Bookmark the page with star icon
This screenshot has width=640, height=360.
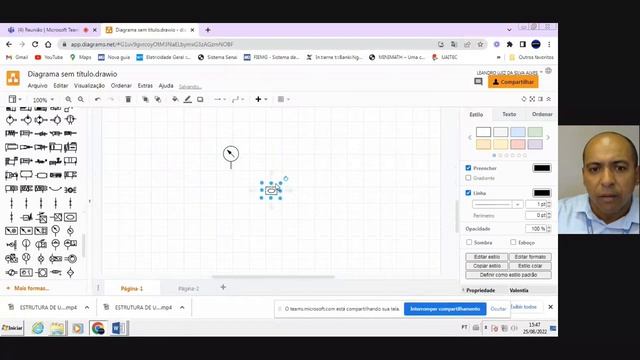click(480, 44)
